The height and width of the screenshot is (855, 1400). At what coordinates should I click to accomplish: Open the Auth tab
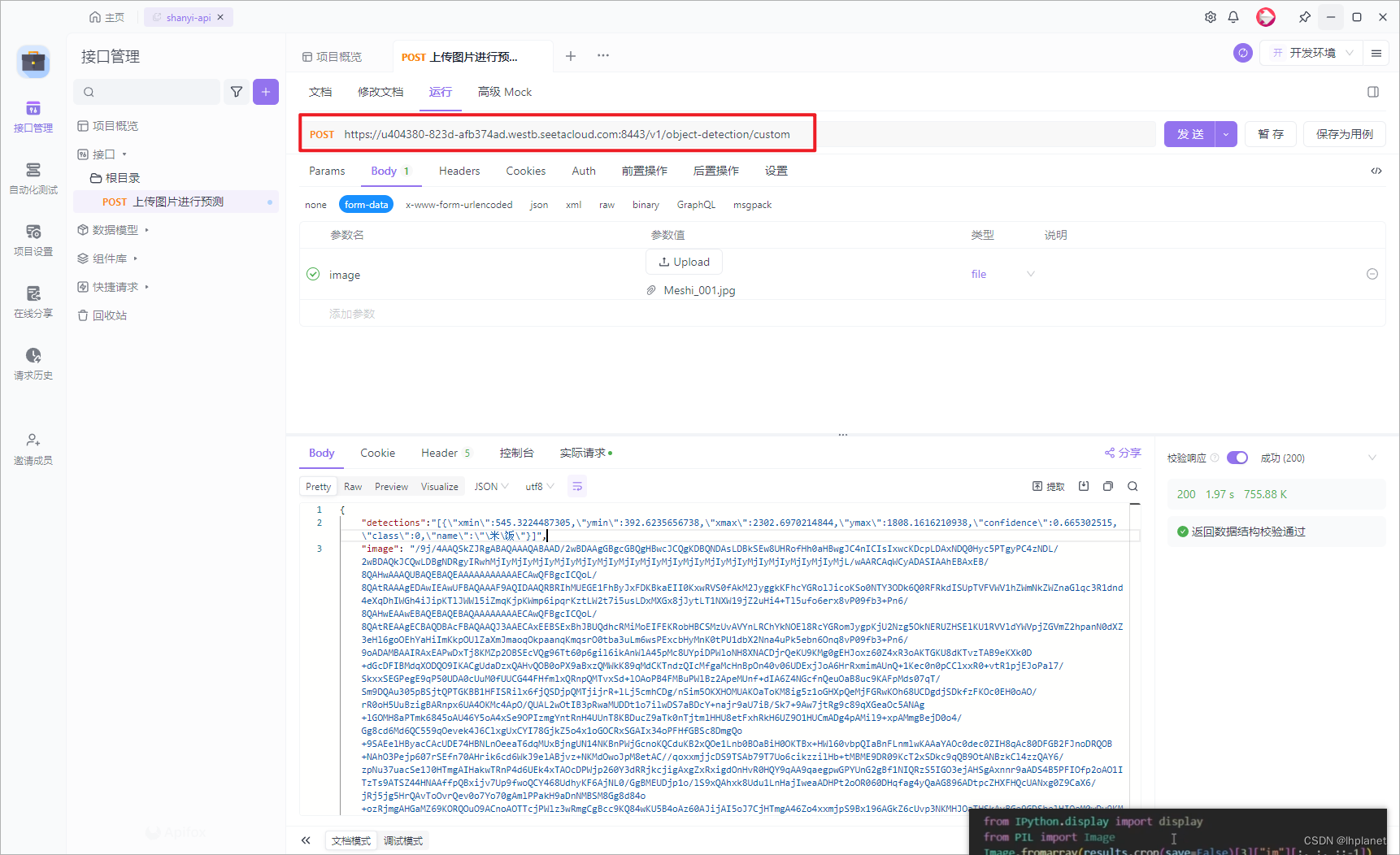pos(584,171)
